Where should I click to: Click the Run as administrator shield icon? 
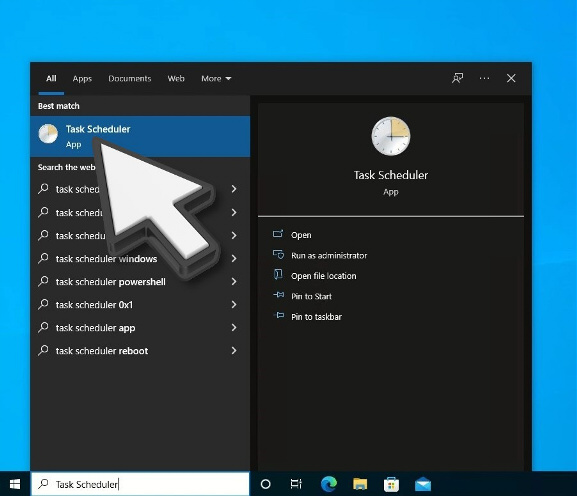(278, 254)
